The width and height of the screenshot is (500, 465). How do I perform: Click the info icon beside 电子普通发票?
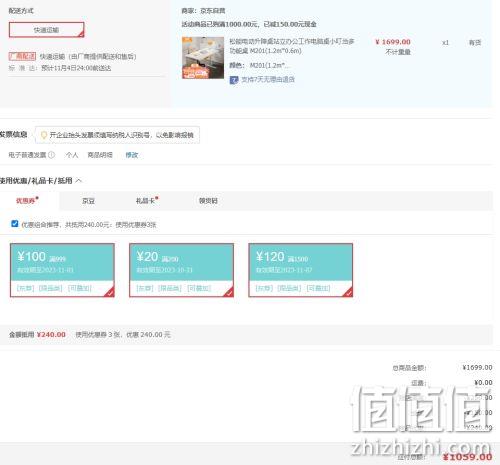tap(51, 155)
